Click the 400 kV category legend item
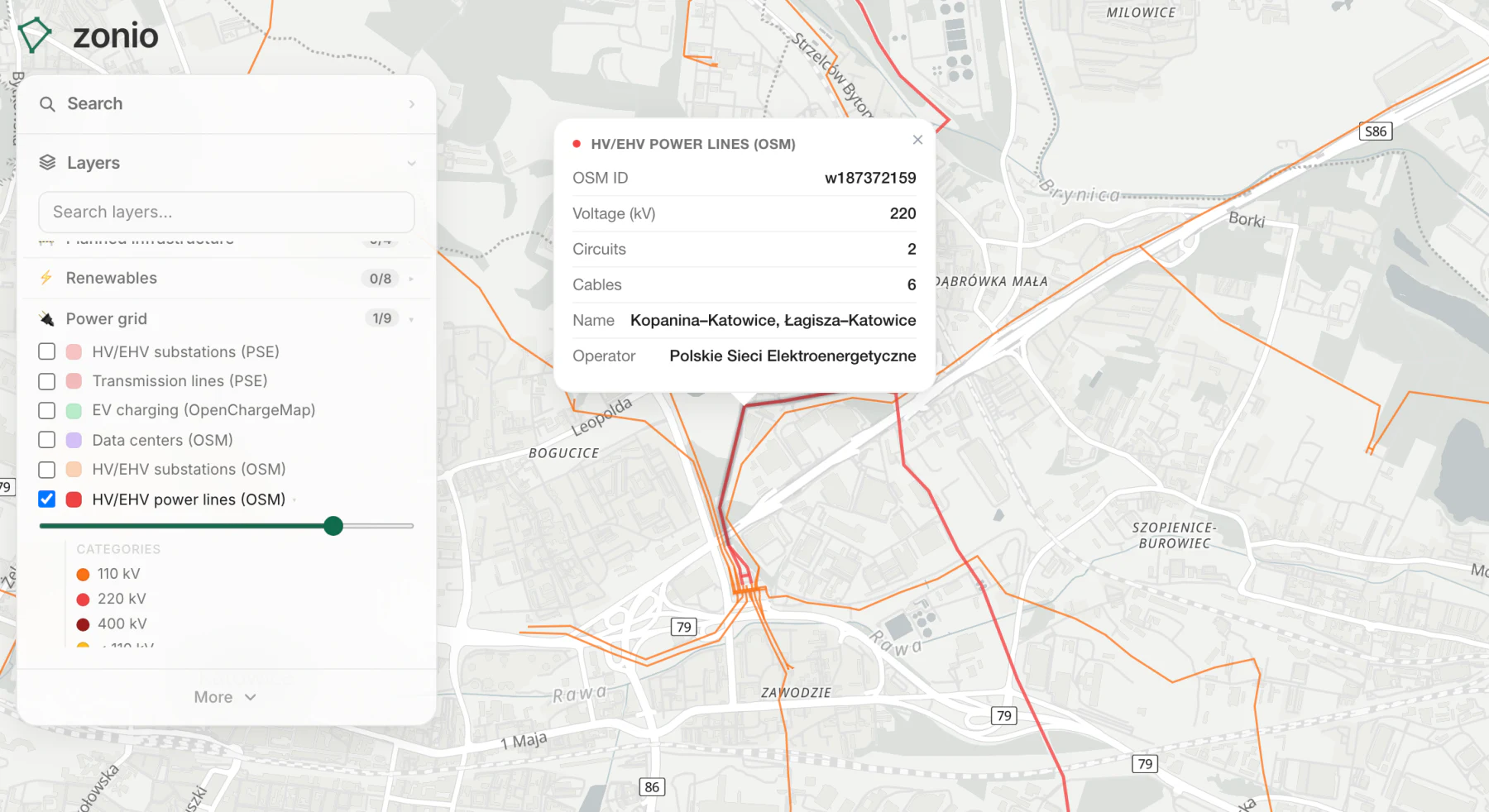1489x812 pixels. [112, 624]
